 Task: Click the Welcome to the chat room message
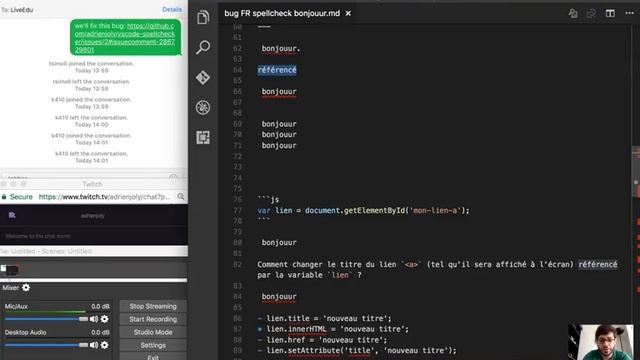tap(38, 236)
